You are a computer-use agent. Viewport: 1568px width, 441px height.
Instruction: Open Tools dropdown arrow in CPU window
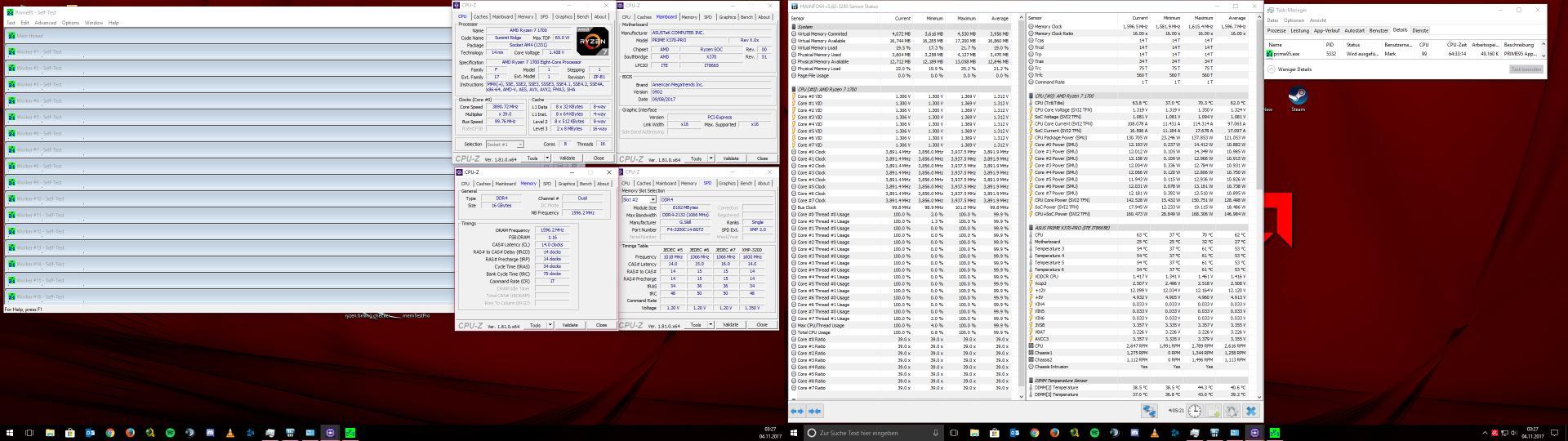click(x=547, y=158)
